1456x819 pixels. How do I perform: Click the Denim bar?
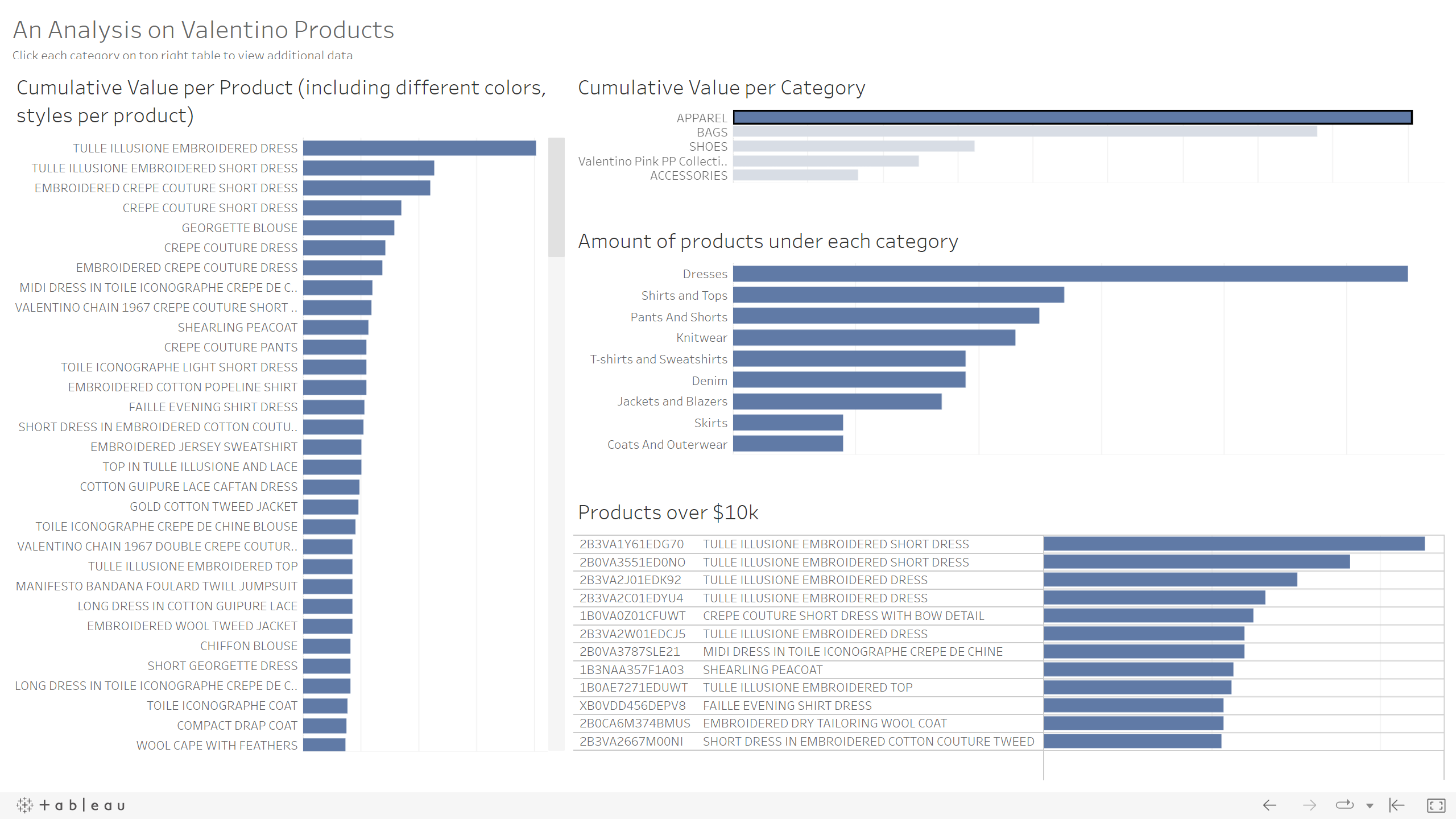[x=849, y=380]
